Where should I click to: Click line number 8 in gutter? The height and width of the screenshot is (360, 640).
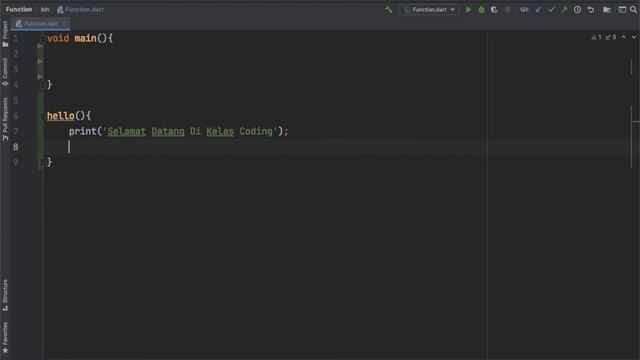[x=16, y=147]
